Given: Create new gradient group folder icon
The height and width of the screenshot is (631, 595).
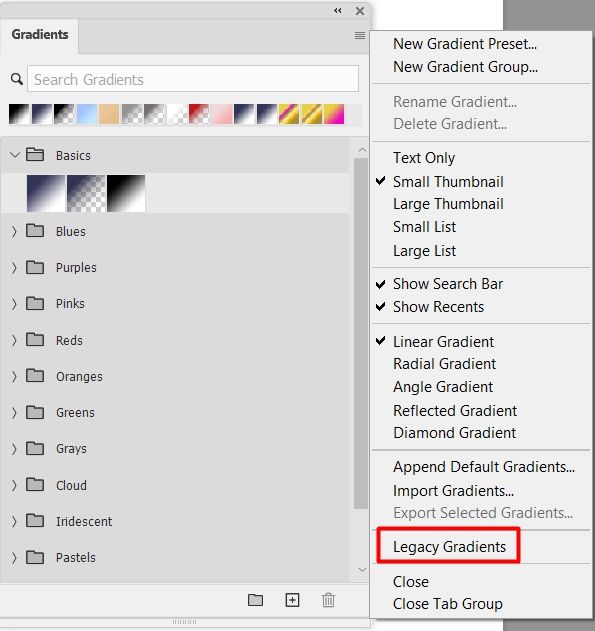Looking at the screenshot, I should (x=255, y=600).
